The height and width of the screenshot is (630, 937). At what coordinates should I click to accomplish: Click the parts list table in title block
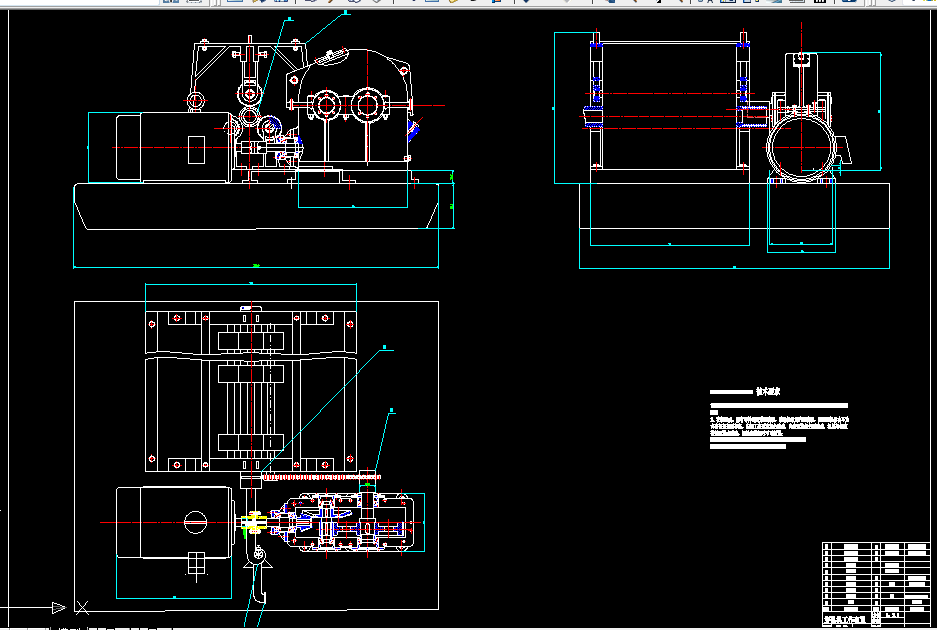(875, 577)
